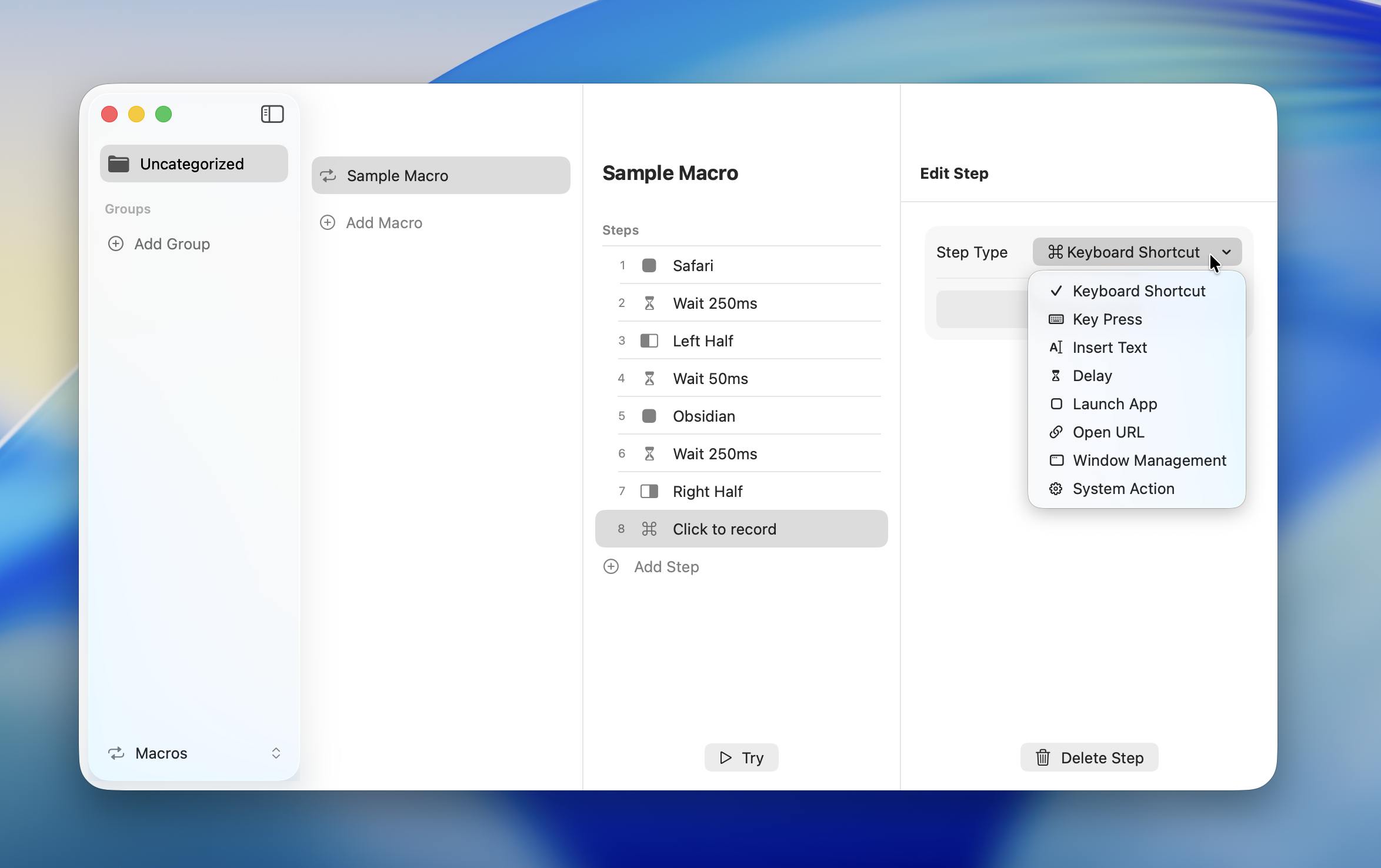Expand the Macros chevron at bottom

pos(275,753)
